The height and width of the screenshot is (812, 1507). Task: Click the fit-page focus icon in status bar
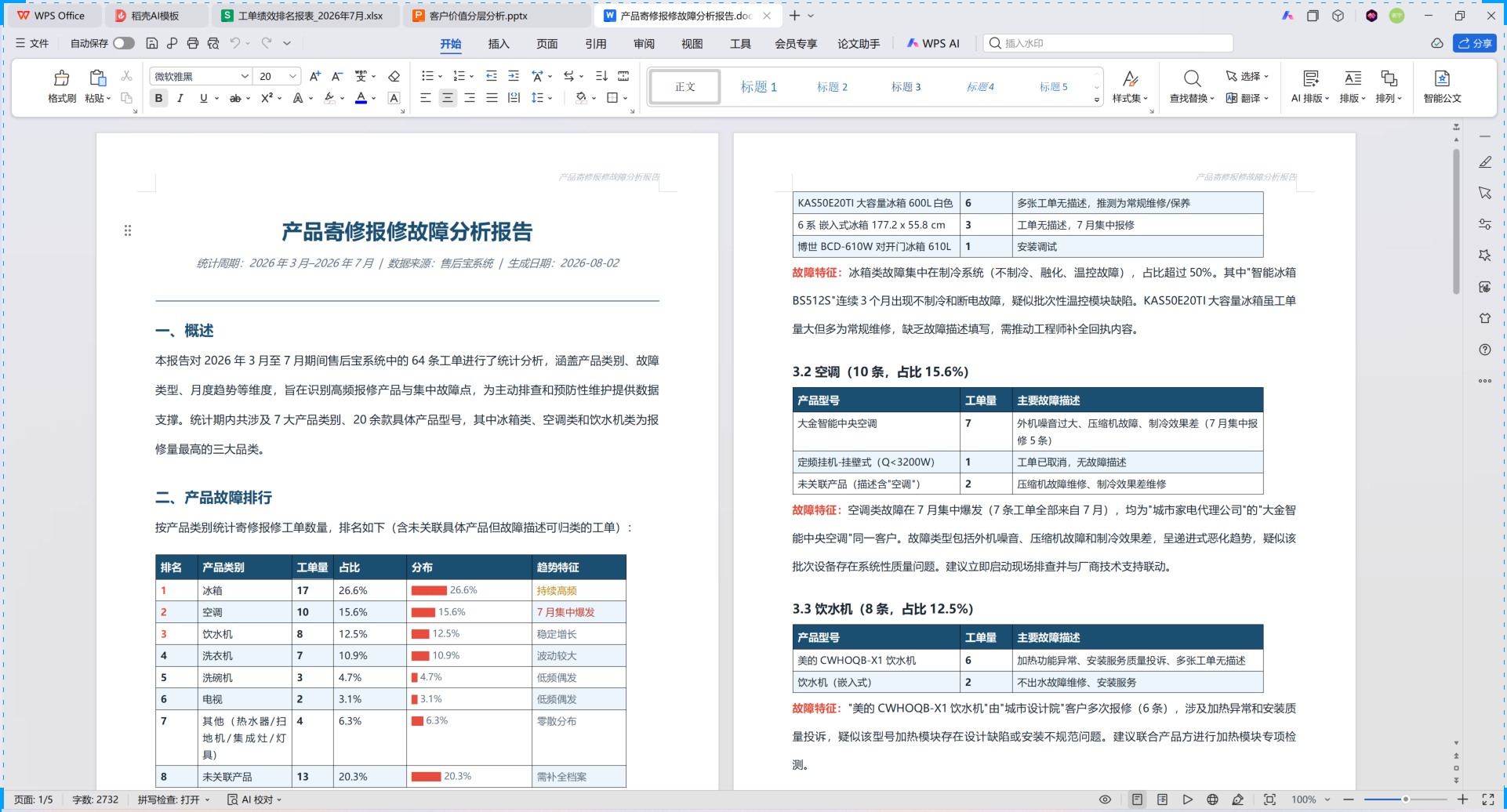click(x=1269, y=799)
